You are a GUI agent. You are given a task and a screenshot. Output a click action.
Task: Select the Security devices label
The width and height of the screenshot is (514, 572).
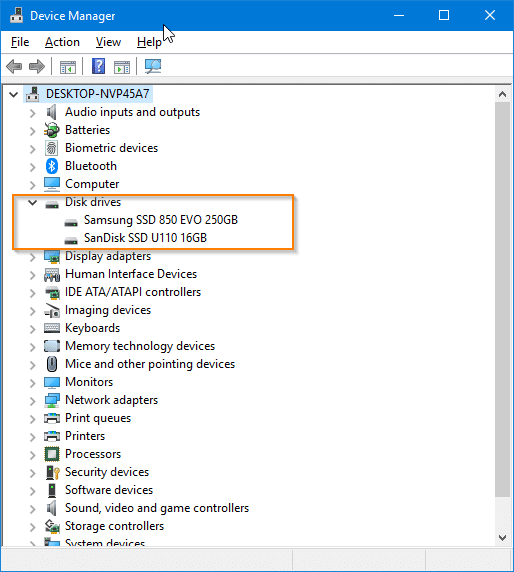(x=107, y=472)
